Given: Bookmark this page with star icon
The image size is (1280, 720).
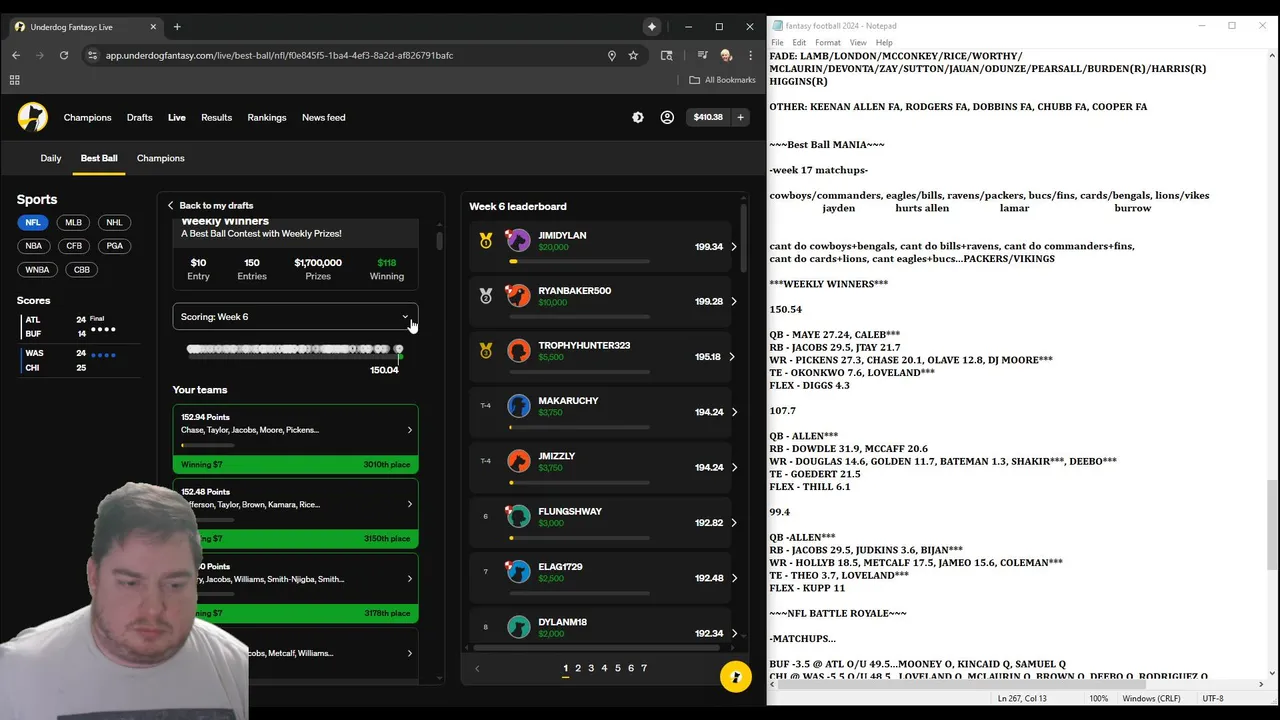Looking at the screenshot, I should pyautogui.click(x=633, y=55).
